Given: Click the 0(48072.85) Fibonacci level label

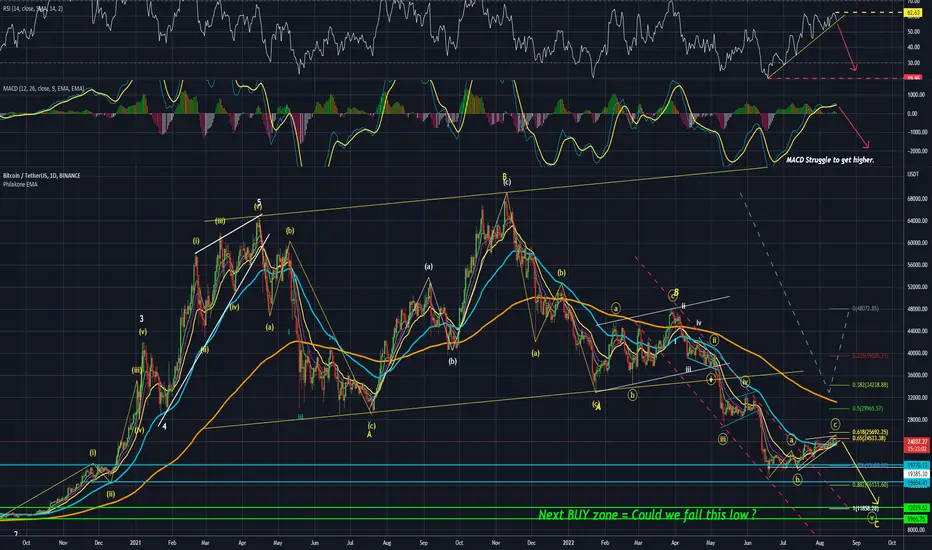Looking at the screenshot, I should tap(865, 309).
